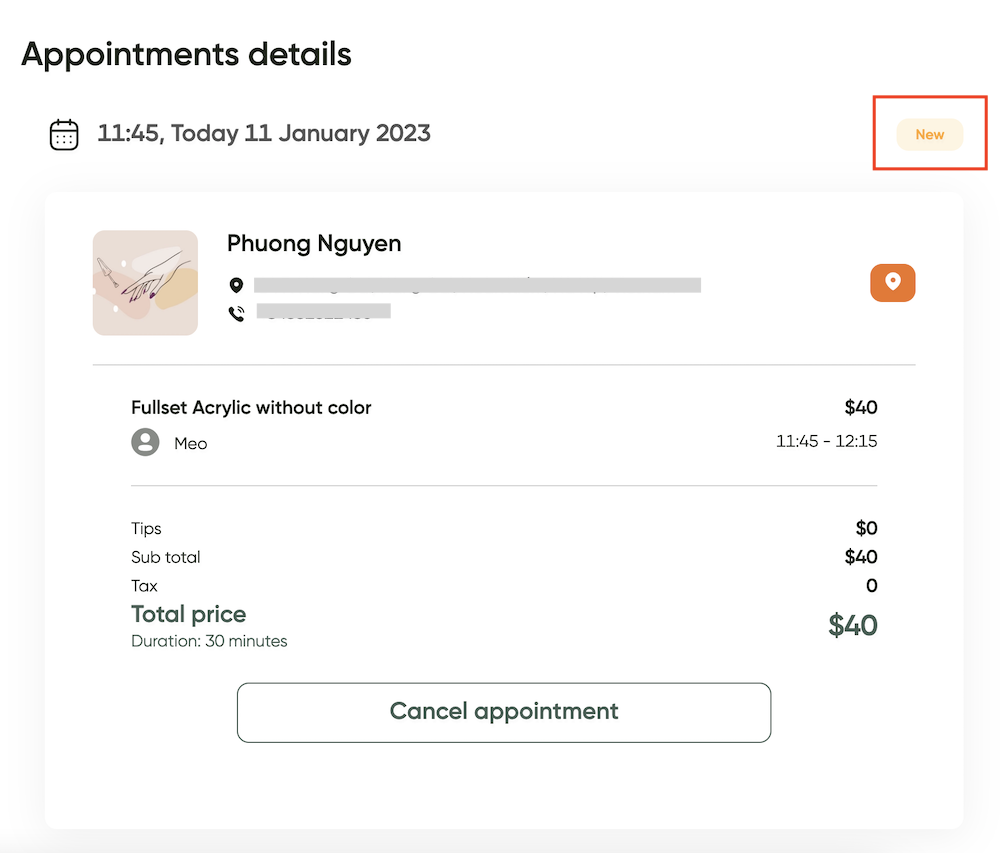
Task: Click the green $40 total amount
Action: pyautogui.click(x=853, y=625)
